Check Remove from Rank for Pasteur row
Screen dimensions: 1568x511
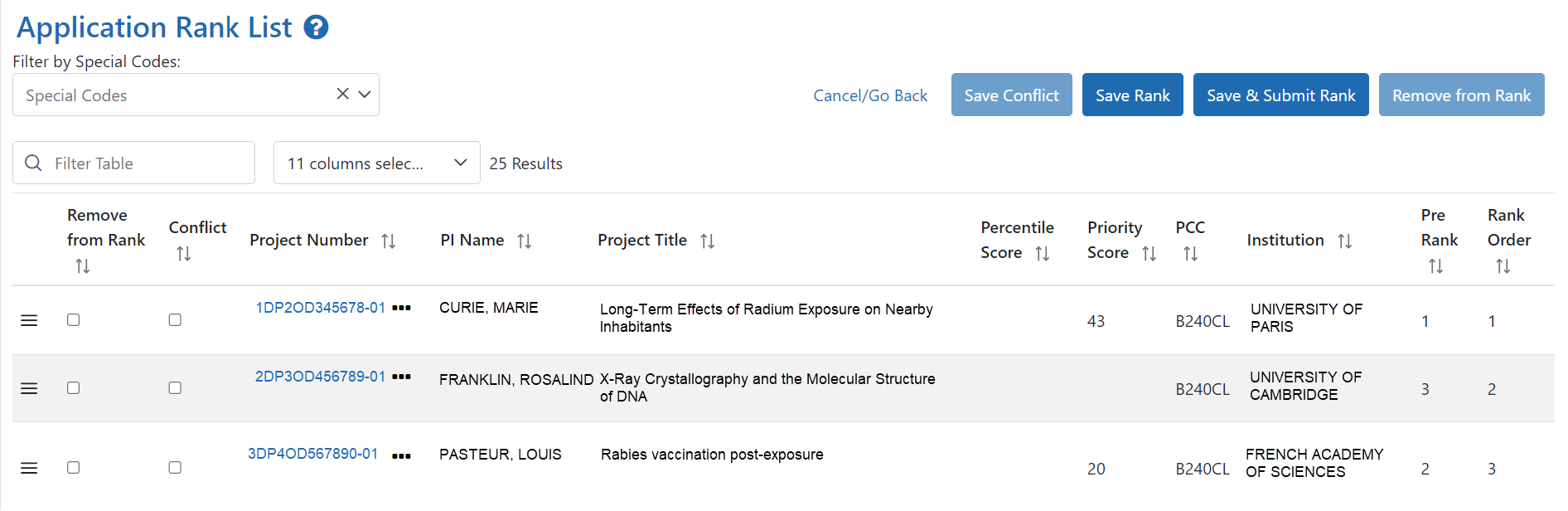(73, 468)
